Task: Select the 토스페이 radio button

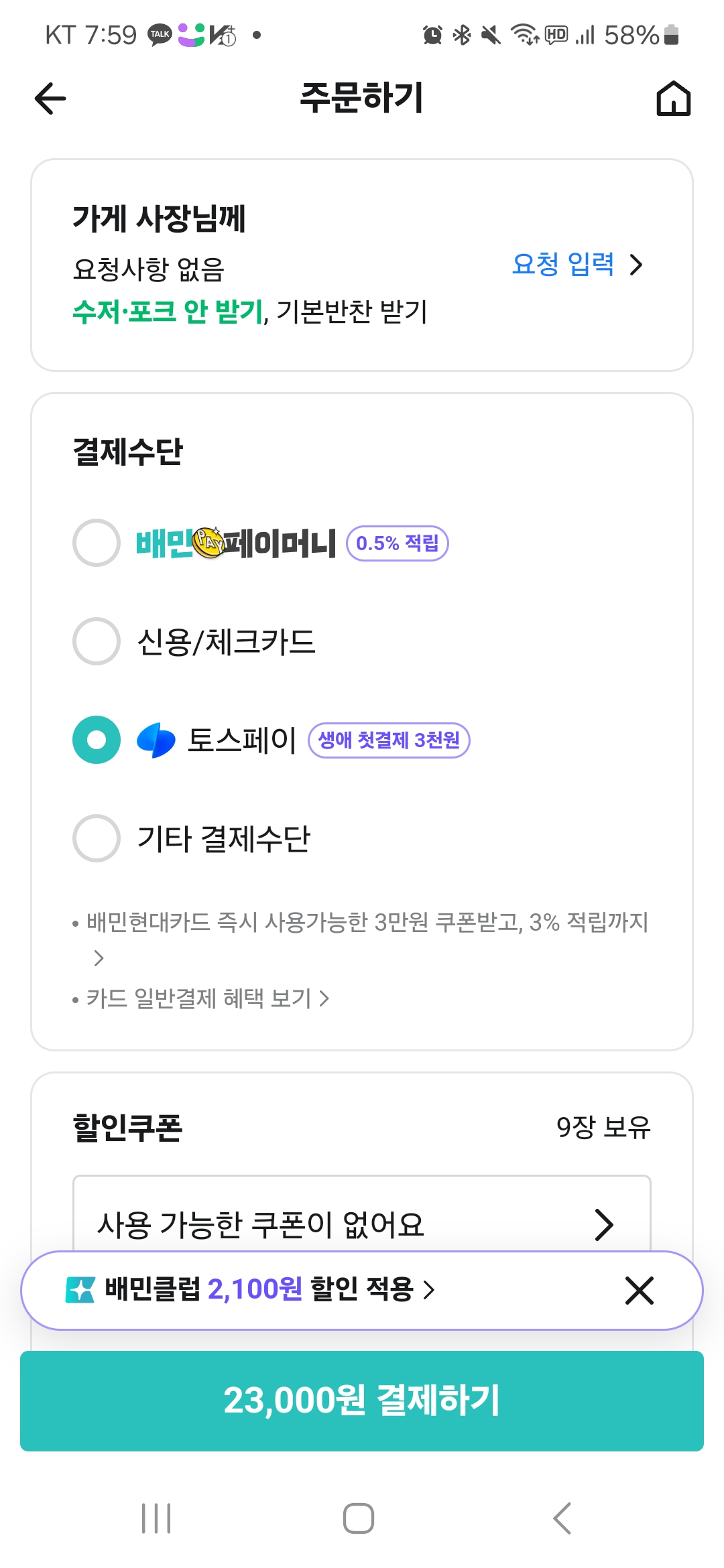Action: (97, 740)
